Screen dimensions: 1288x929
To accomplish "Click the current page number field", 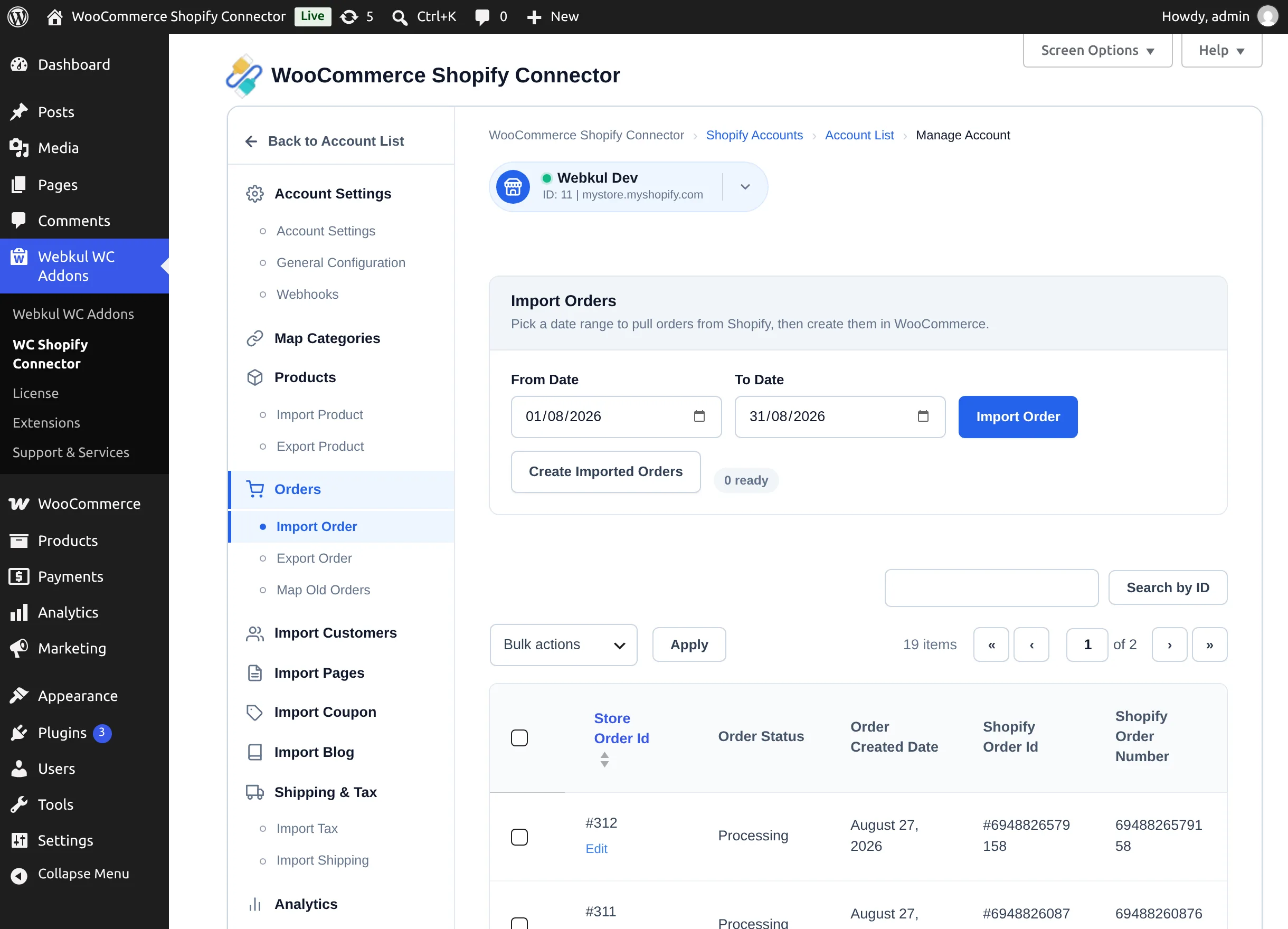I will pyautogui.click(x=1087, y=644).
